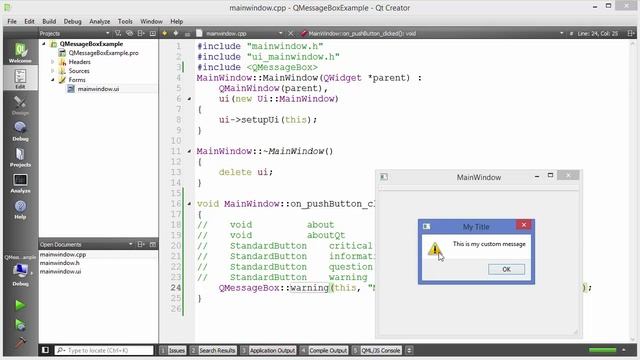Image resolution: width=640 pixels, height=360 pixels.
Task: Select mainwindow.ui under Forms
Action: pos(98,89)
